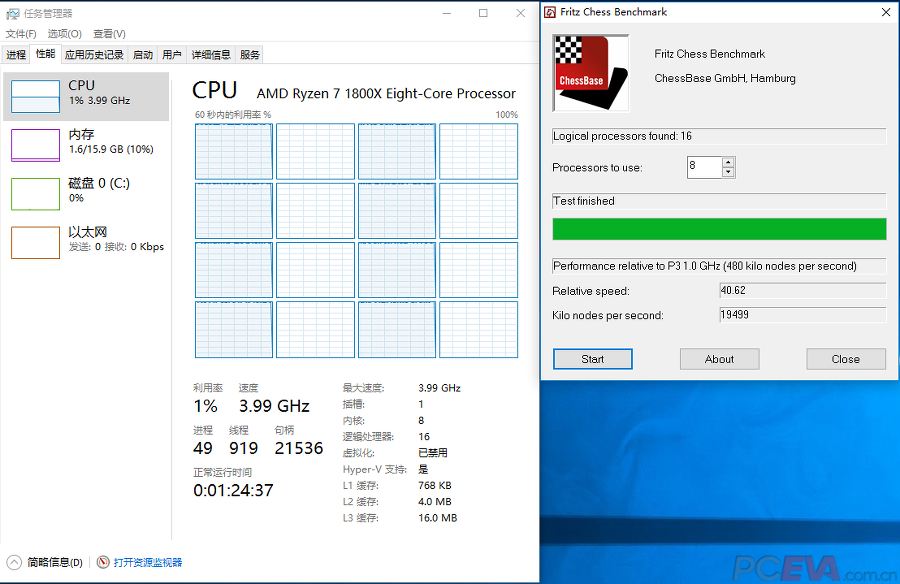Viewport: 900px width, 584px height.
Task: Open the 文件(F) menu
Action: pyautogui.click(x=21, y=34)
